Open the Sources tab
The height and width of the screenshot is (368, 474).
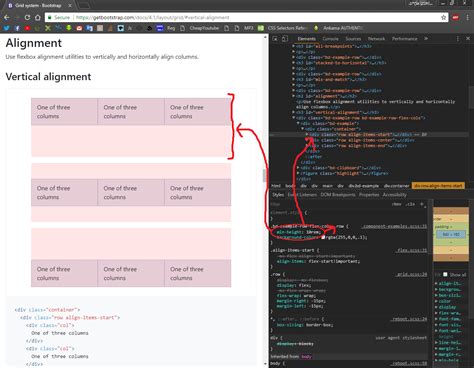pyautogui.click(x=353, y=39)
